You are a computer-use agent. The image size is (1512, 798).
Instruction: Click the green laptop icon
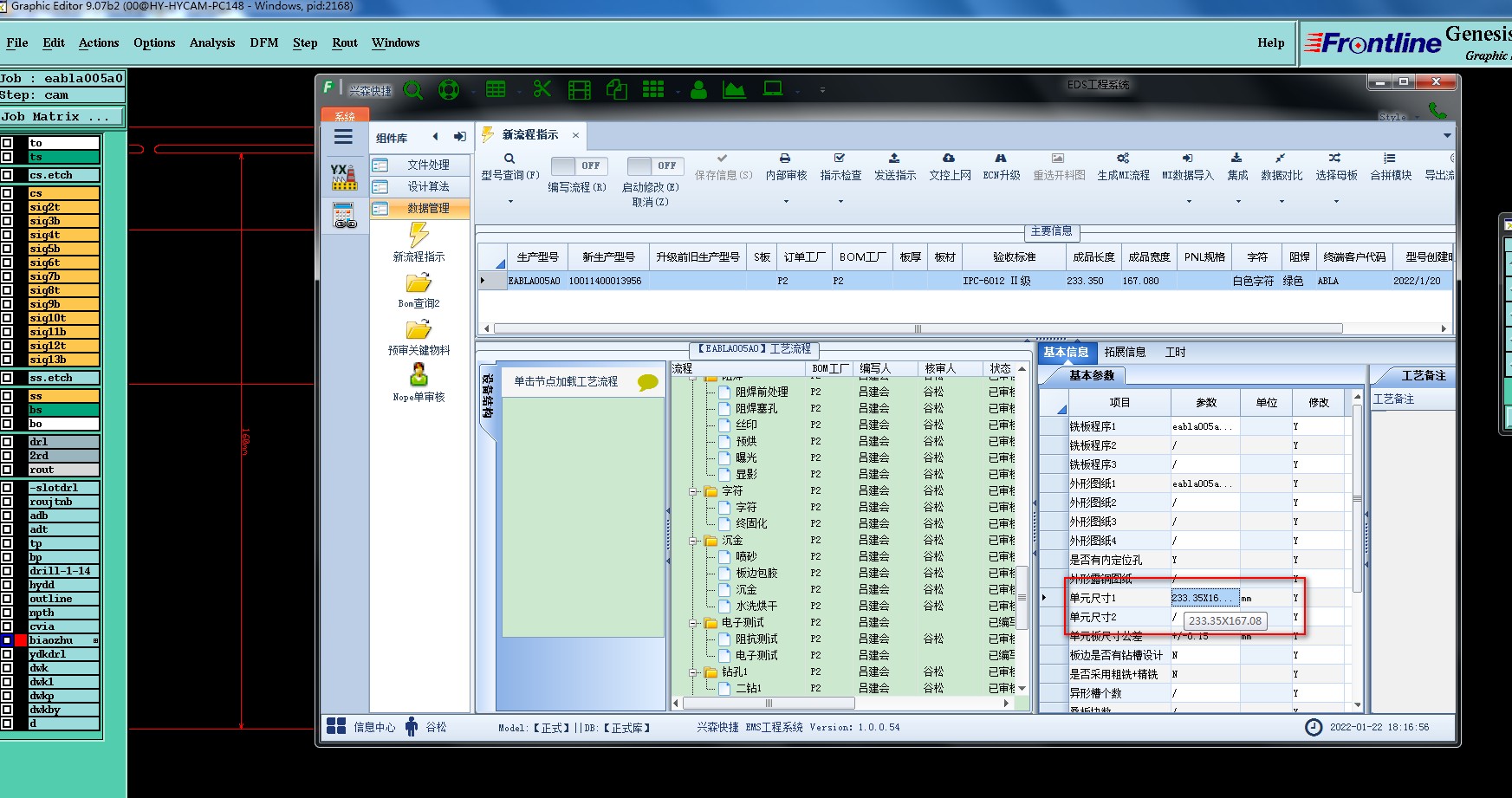tap(772, 88)
